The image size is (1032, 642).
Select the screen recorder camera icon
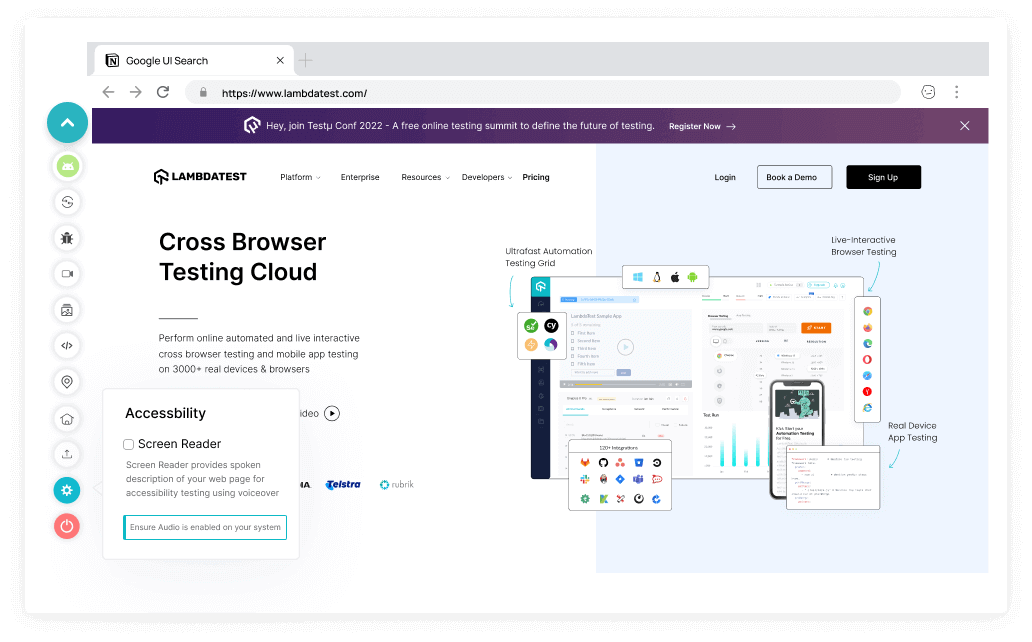(x=66, y=273)
